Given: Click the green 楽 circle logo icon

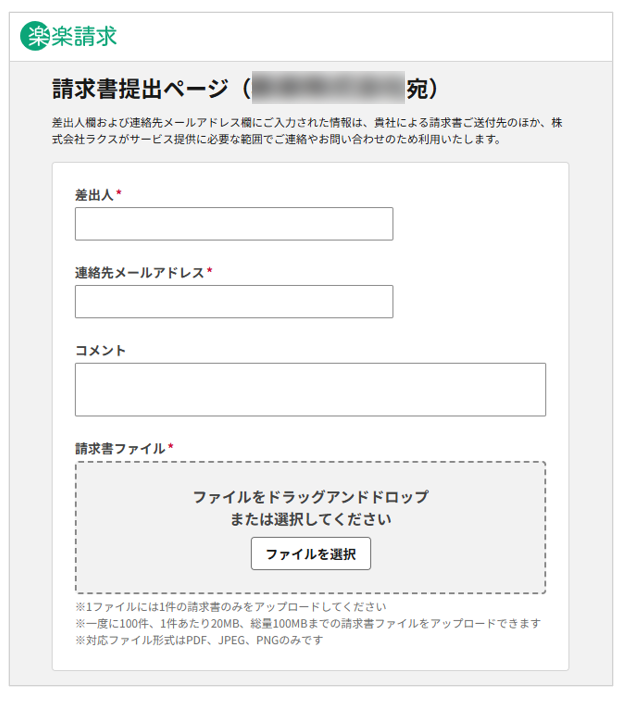Looking at the screenshot, I should click(x=33, y=36).
